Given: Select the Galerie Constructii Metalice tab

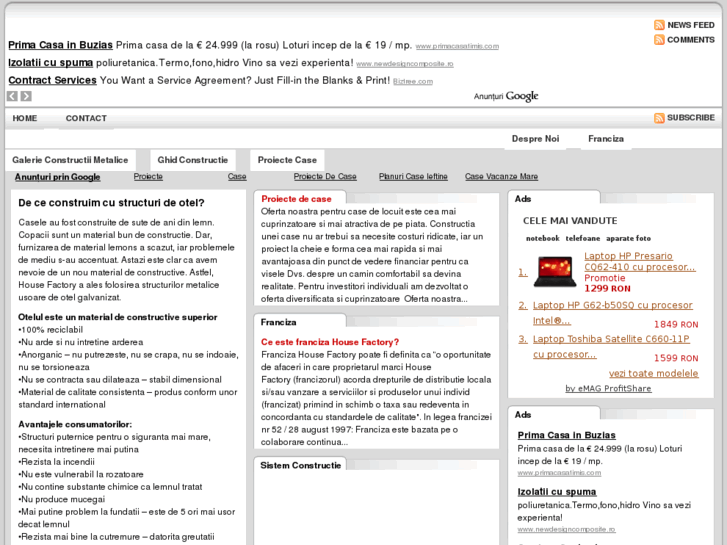Looking at the screenshot, I should 70,160.
